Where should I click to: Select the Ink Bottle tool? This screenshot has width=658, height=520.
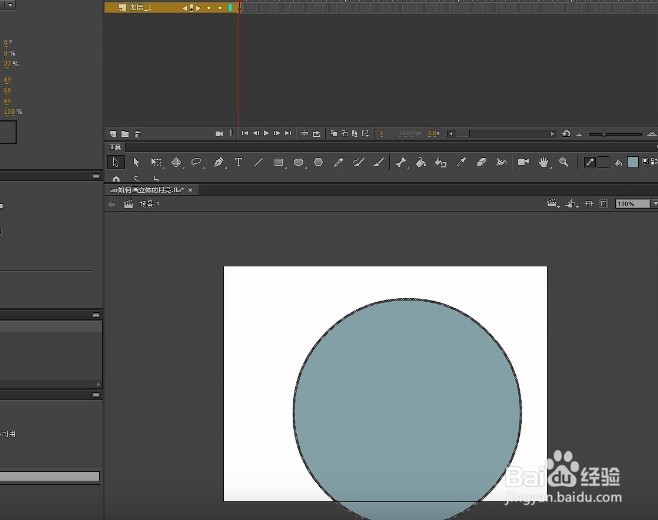point(441,162)
